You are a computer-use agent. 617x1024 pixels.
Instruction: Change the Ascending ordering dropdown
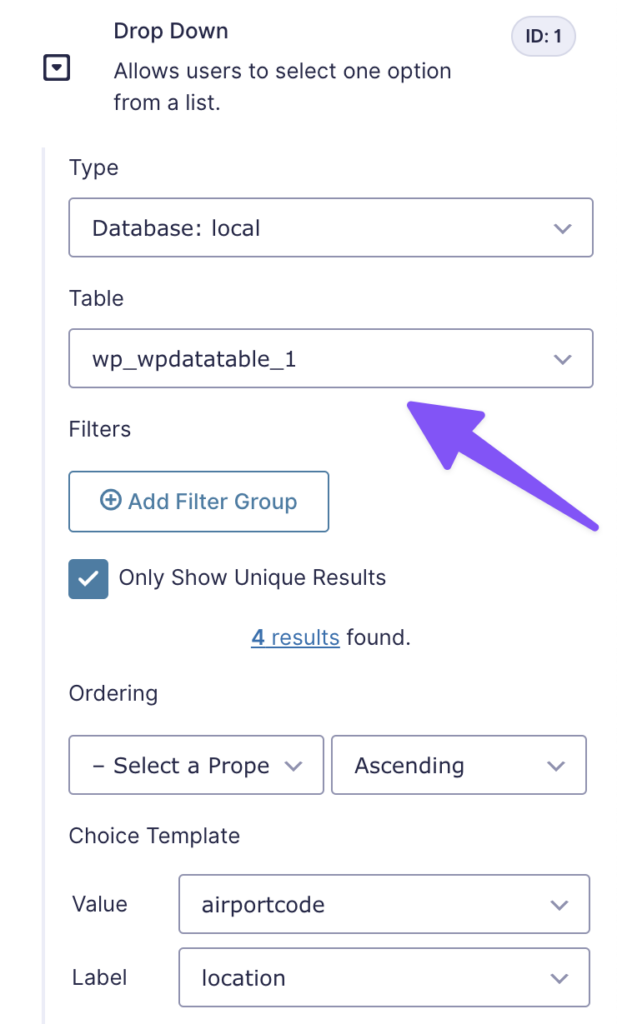pos(458,765)
